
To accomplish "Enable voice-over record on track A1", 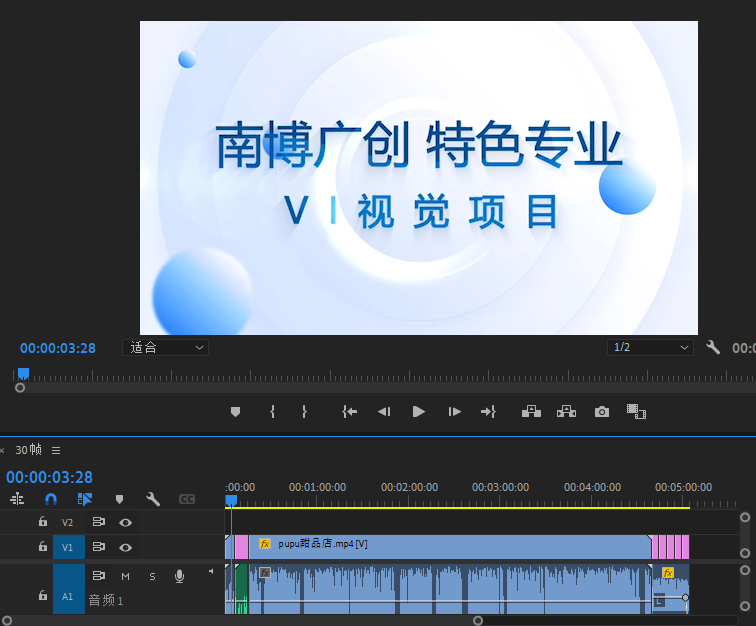I will point(180,576).
